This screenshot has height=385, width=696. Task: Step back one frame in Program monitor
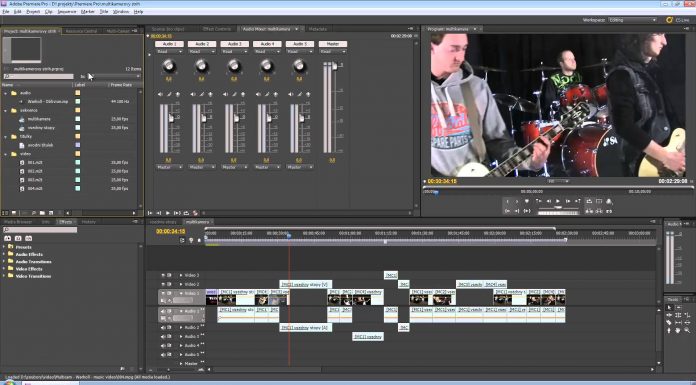click(549, 201)
